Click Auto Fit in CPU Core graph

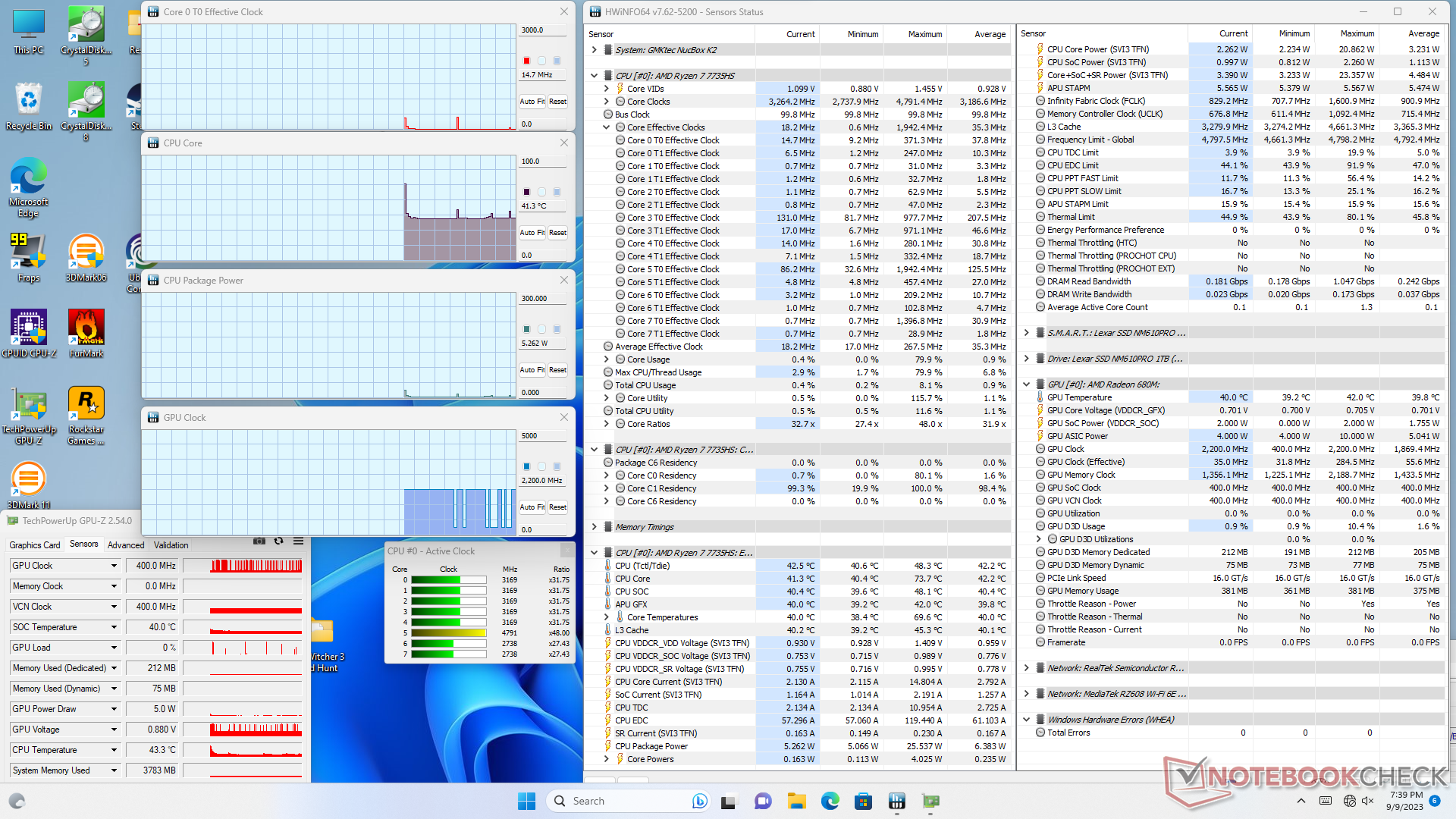[532, 233]
